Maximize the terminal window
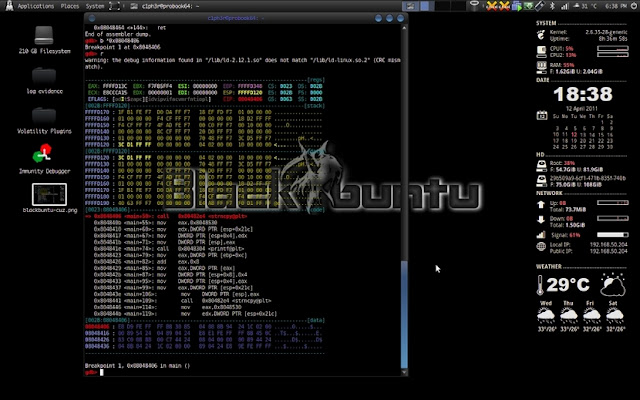The height and width of the screenshot is (400, 640). click(x=389, y=18)
